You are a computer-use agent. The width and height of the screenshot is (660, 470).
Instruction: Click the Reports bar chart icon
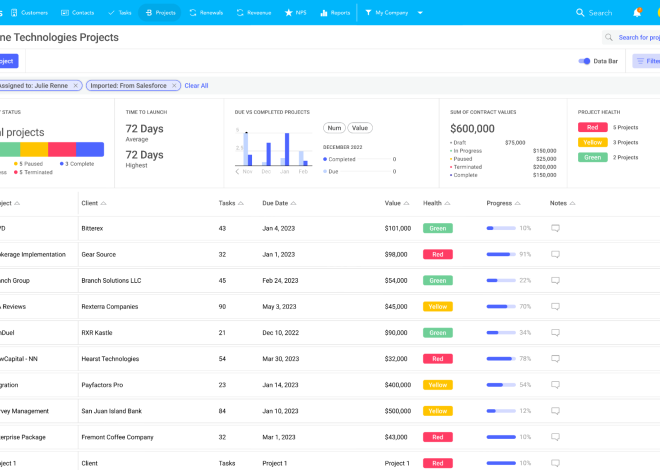click(324, 13)
